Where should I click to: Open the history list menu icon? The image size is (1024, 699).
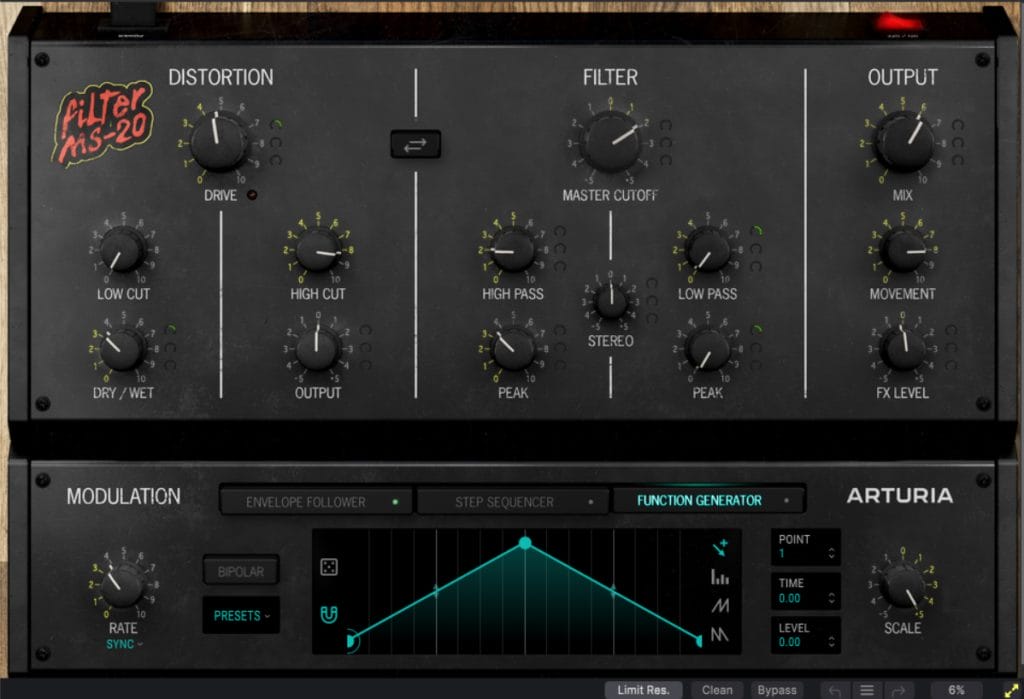point(867,690)
